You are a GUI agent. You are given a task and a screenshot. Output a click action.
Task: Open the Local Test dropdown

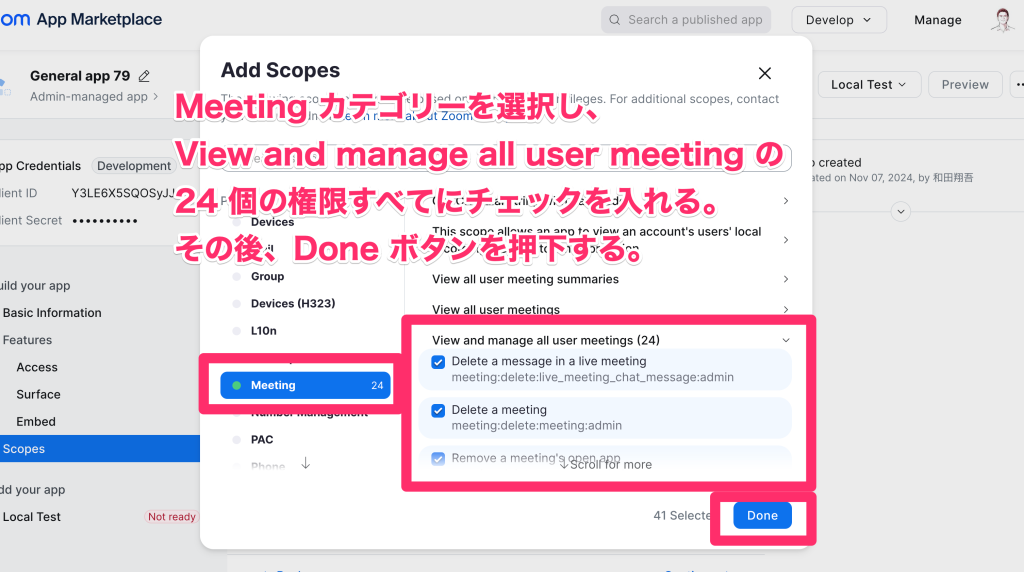(x=868, y=85)
